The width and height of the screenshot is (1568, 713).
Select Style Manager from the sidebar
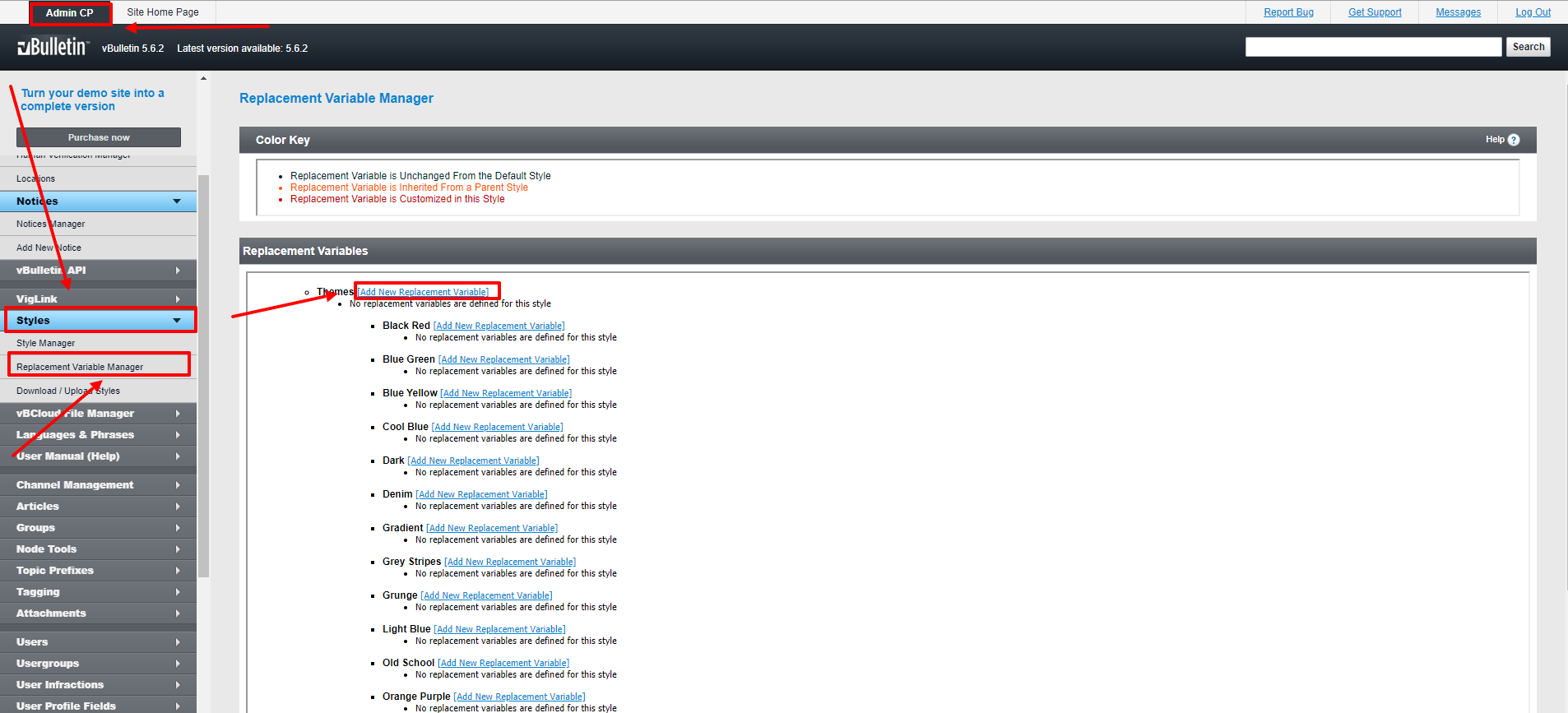click(x=46, y=343)
